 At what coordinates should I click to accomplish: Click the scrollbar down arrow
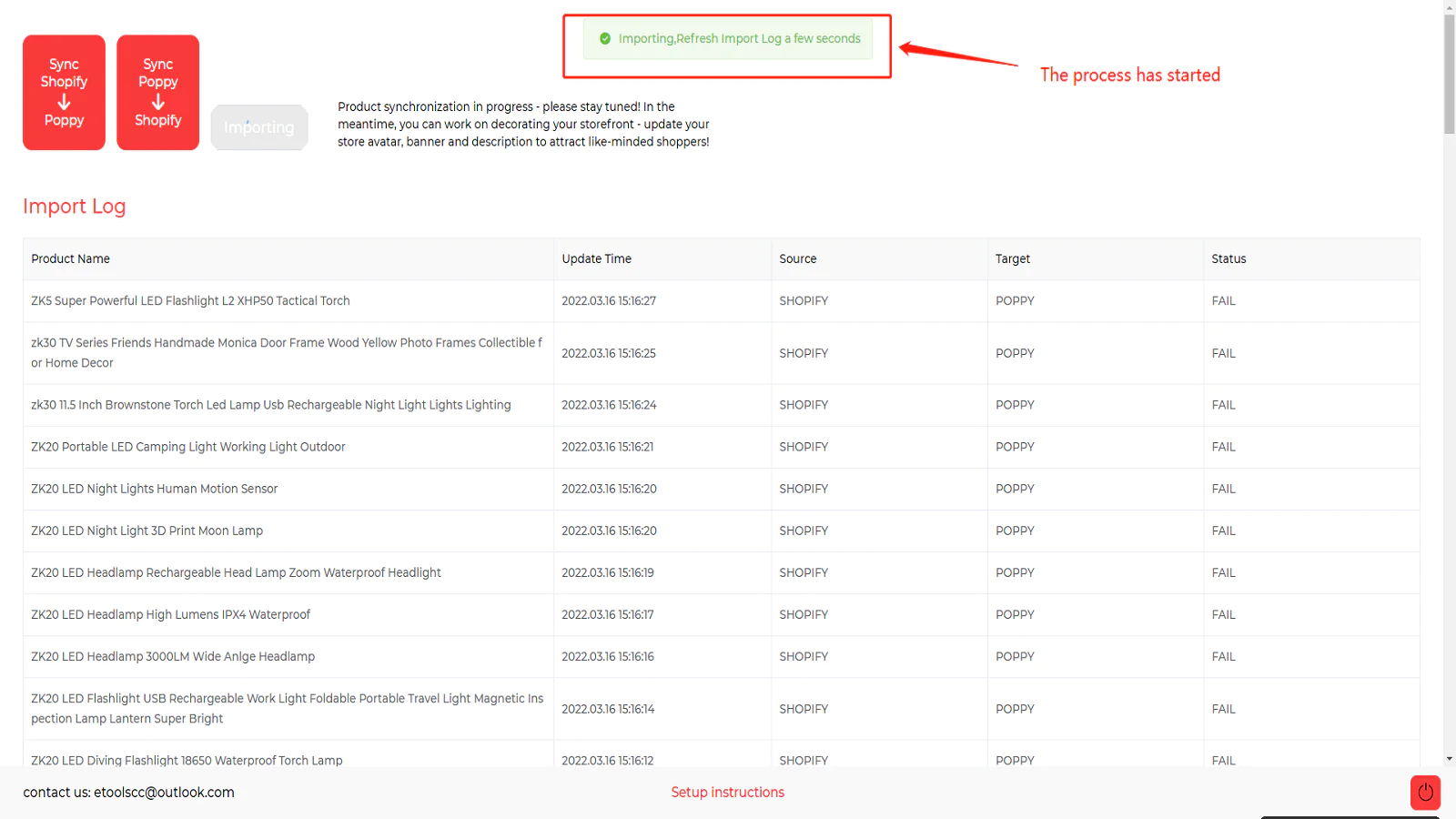point(1449,758)
